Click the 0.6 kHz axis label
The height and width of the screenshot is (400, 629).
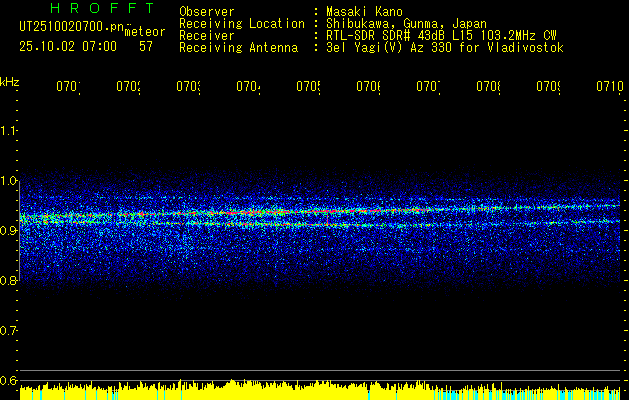pyautogui.click(x=9, y=380)
